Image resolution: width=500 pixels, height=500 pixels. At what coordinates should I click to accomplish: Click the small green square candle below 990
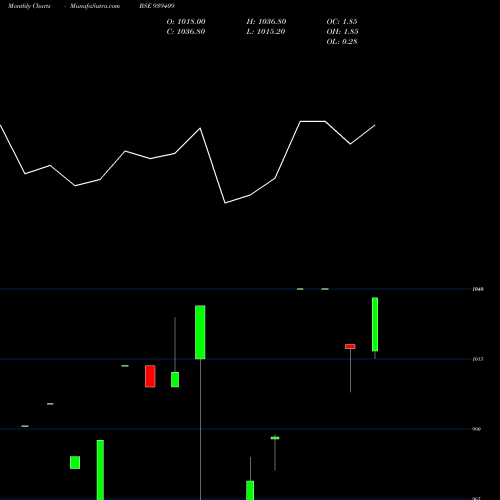coord(75,462)
